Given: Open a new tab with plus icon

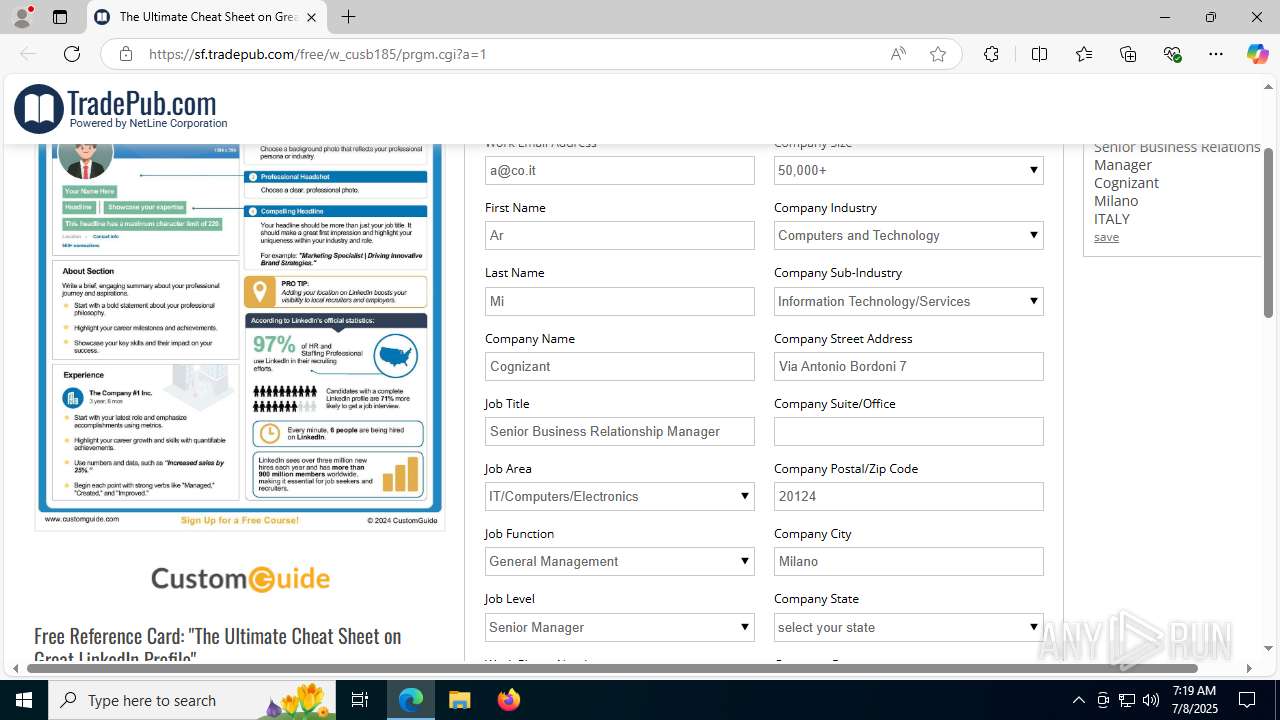Looking at the screenshot, I should 348,17.
